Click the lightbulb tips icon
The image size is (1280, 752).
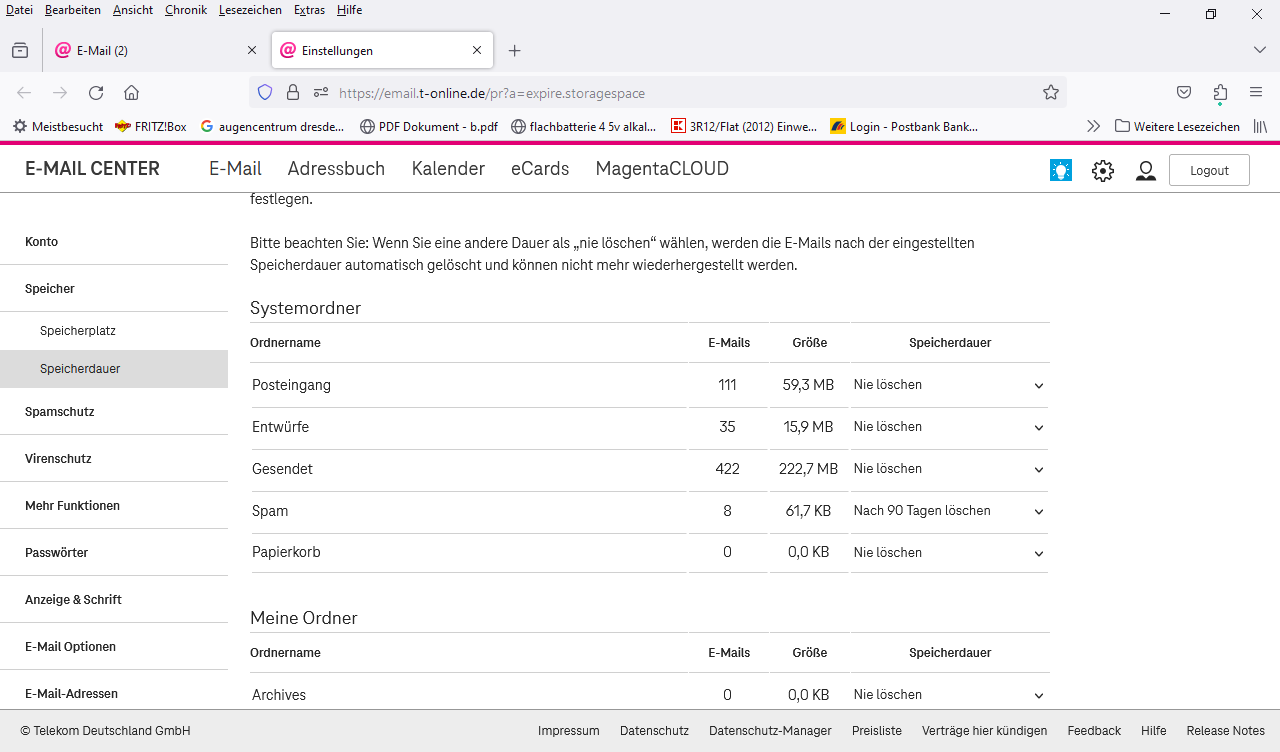click(x=1060, y=170)
